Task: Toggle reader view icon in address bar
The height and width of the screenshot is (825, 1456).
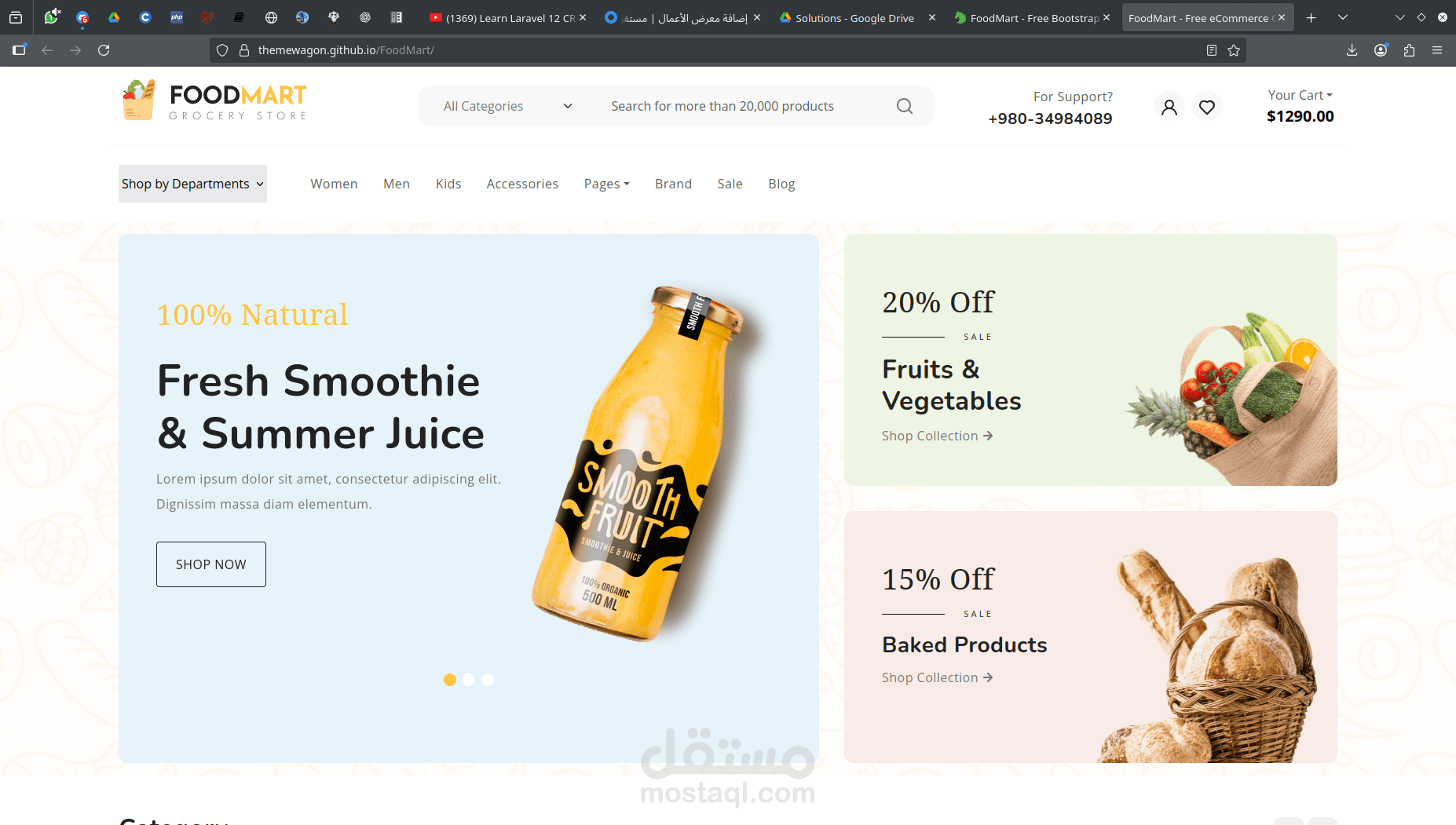Action: click(1212, 50)
